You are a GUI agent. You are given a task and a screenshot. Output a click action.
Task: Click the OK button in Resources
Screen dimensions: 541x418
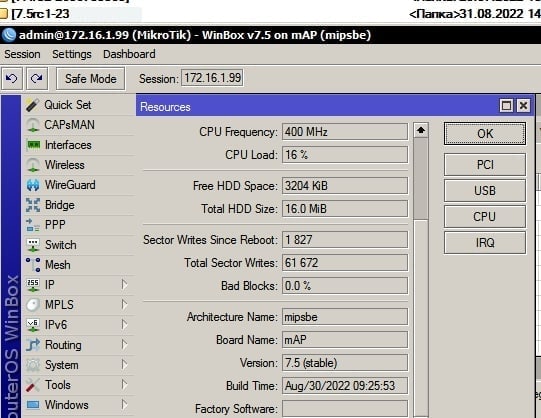pyautogui.click(x=485, y=133)
